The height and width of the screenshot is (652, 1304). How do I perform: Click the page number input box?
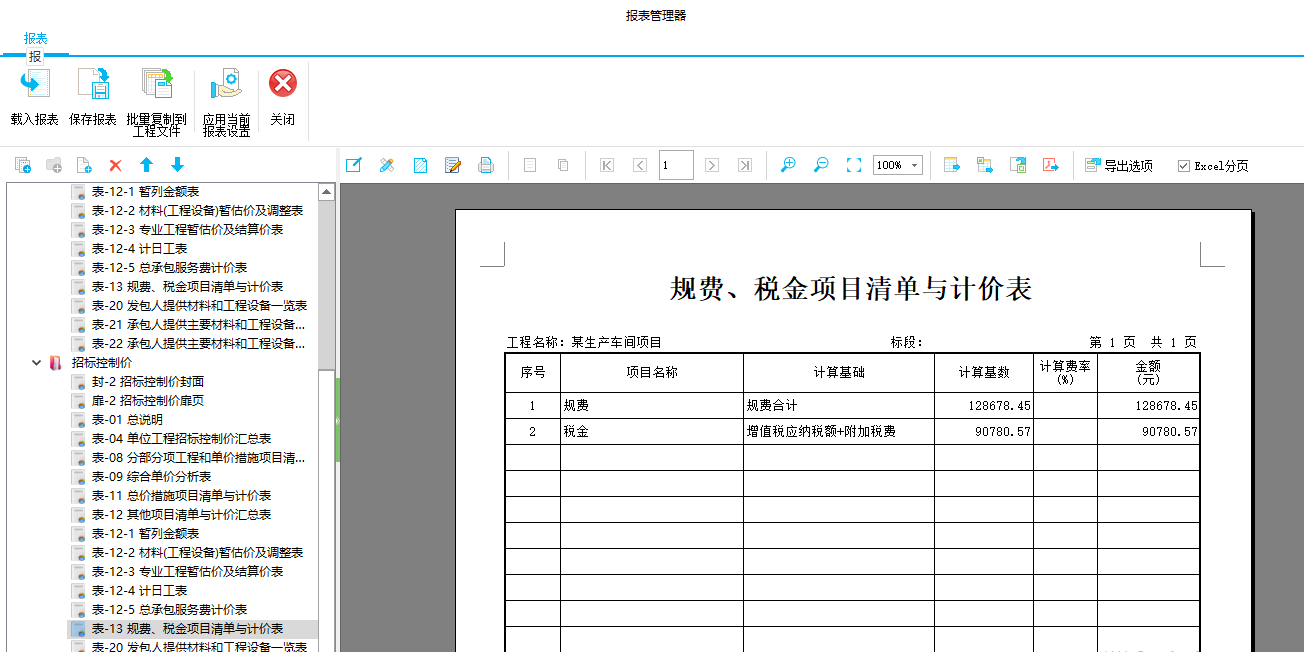pyautogui.click(x=676, y=165)
